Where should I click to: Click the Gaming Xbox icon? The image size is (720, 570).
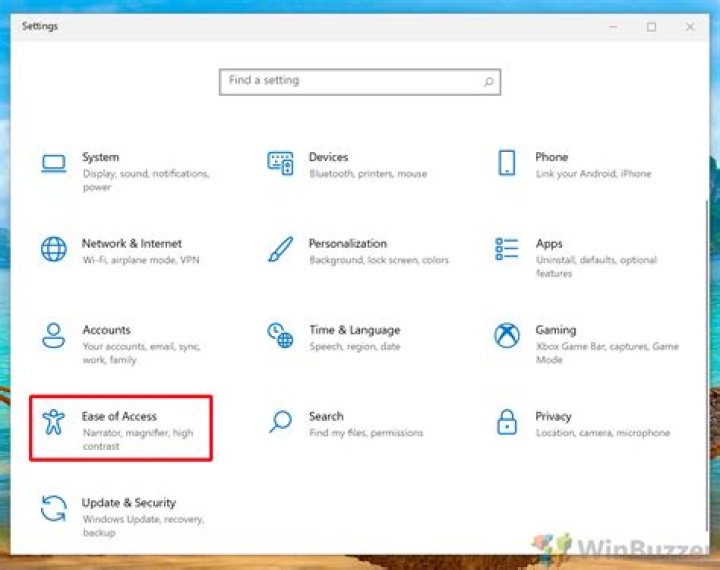[x=507, y=335]
